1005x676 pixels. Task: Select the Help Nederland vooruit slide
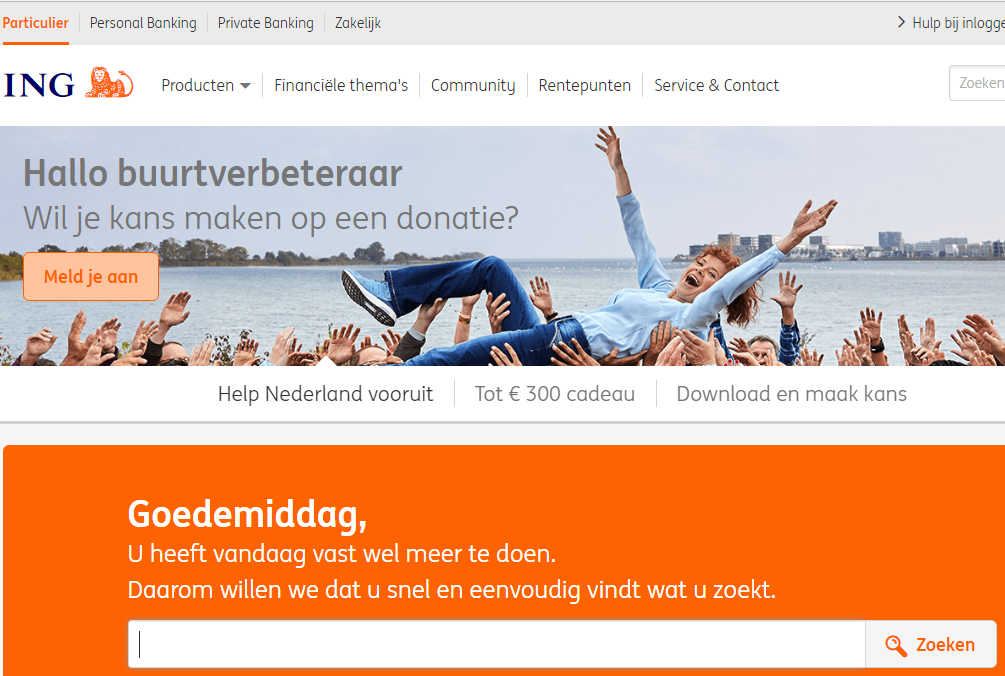click(x=326, y=393)
